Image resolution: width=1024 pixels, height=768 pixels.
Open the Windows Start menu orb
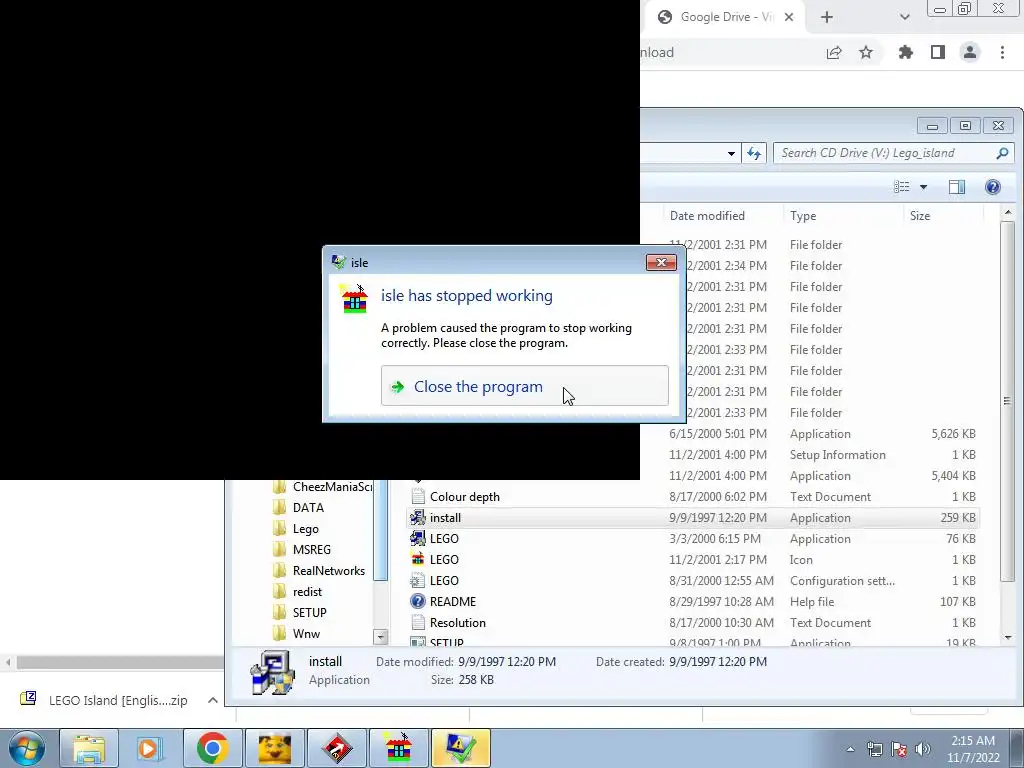click(26, 748)
